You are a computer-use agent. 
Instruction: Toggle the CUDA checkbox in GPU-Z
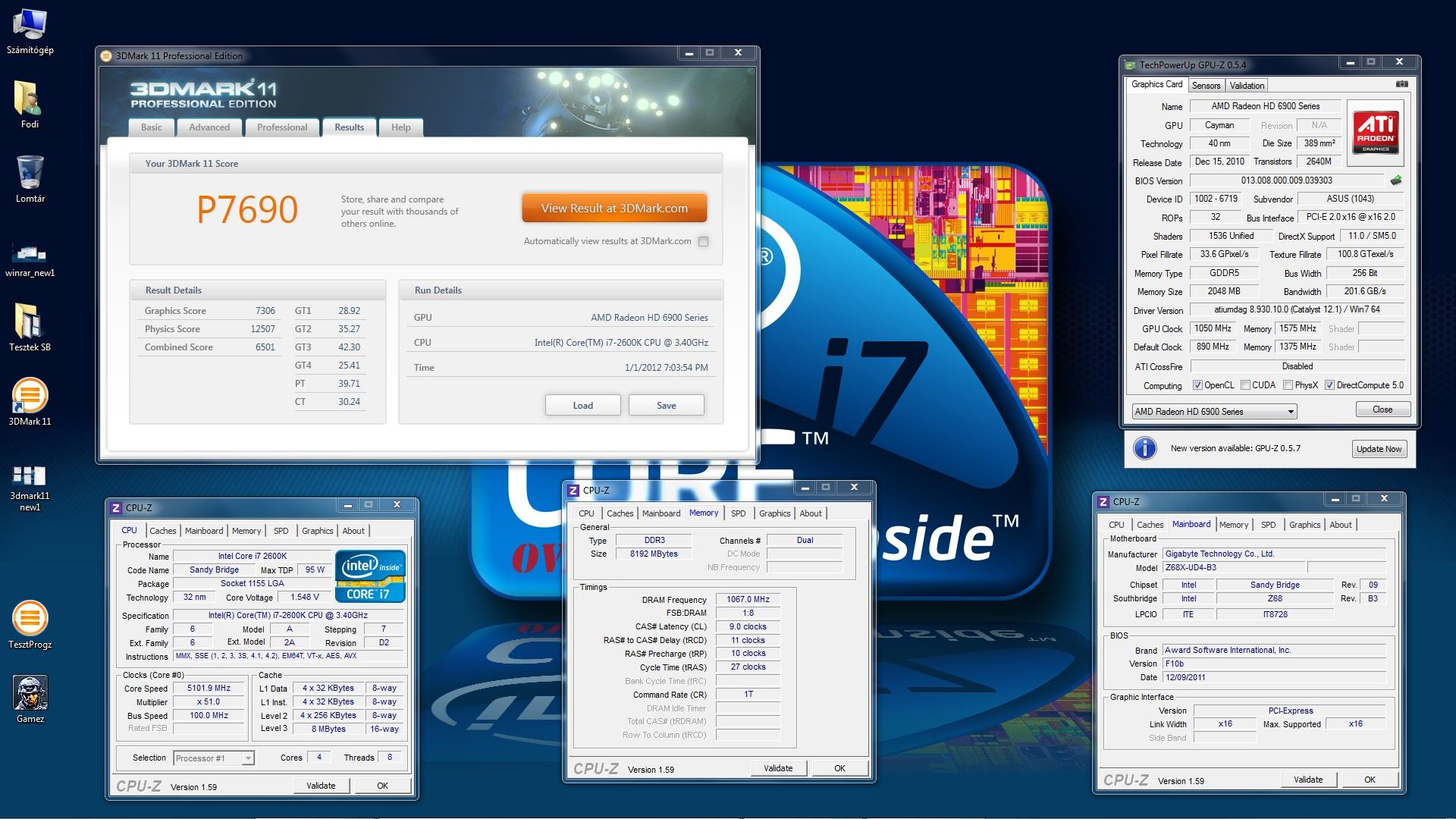[x=1245, y=385]
